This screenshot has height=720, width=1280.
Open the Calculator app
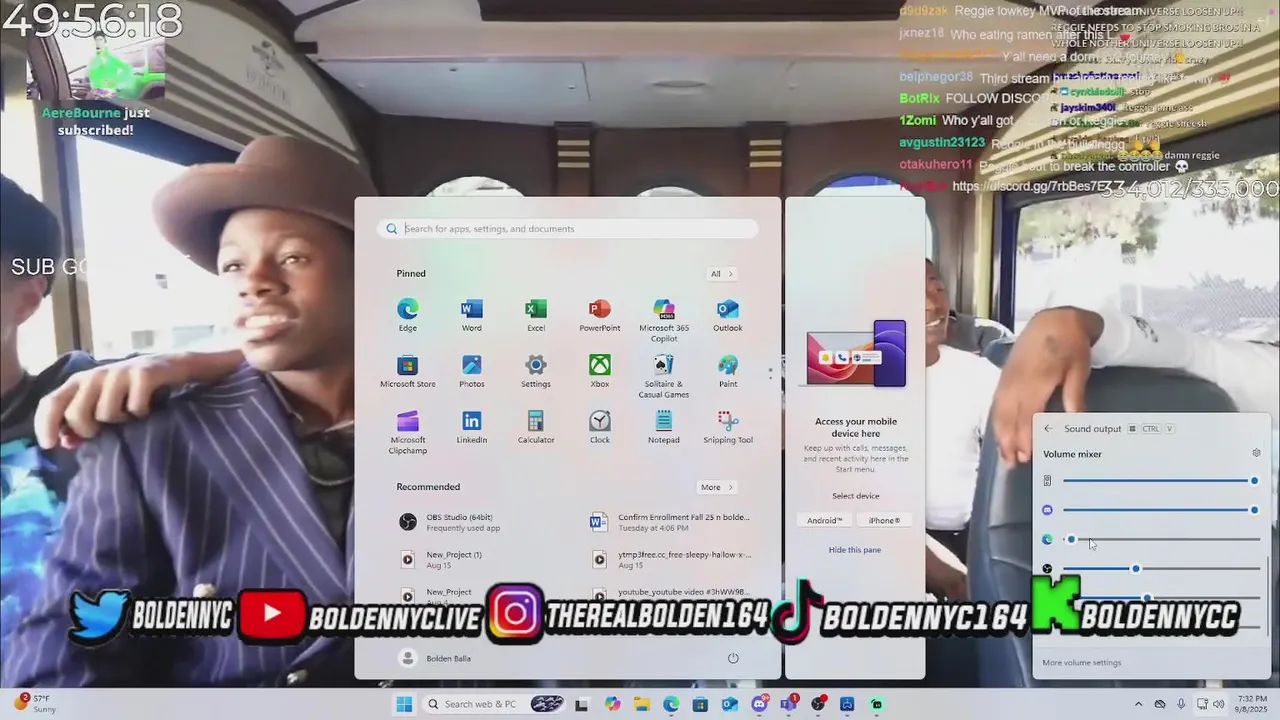pyautogui.click(x=535, y=427)
